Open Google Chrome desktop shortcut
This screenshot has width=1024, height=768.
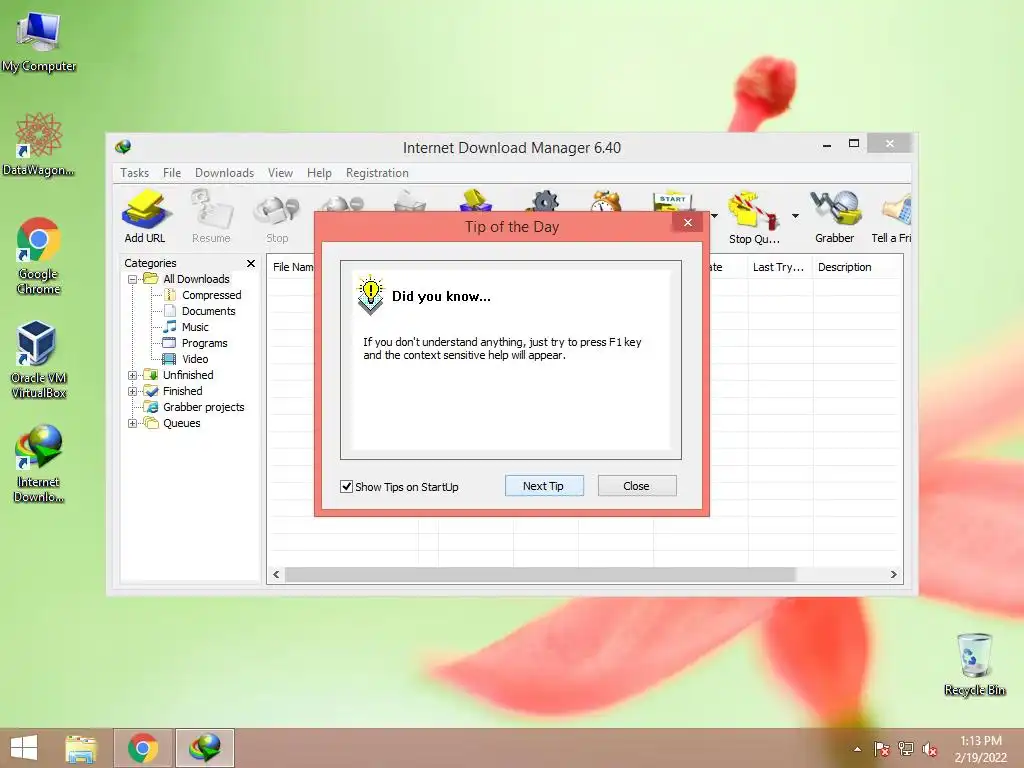click(x=39, y=256)
